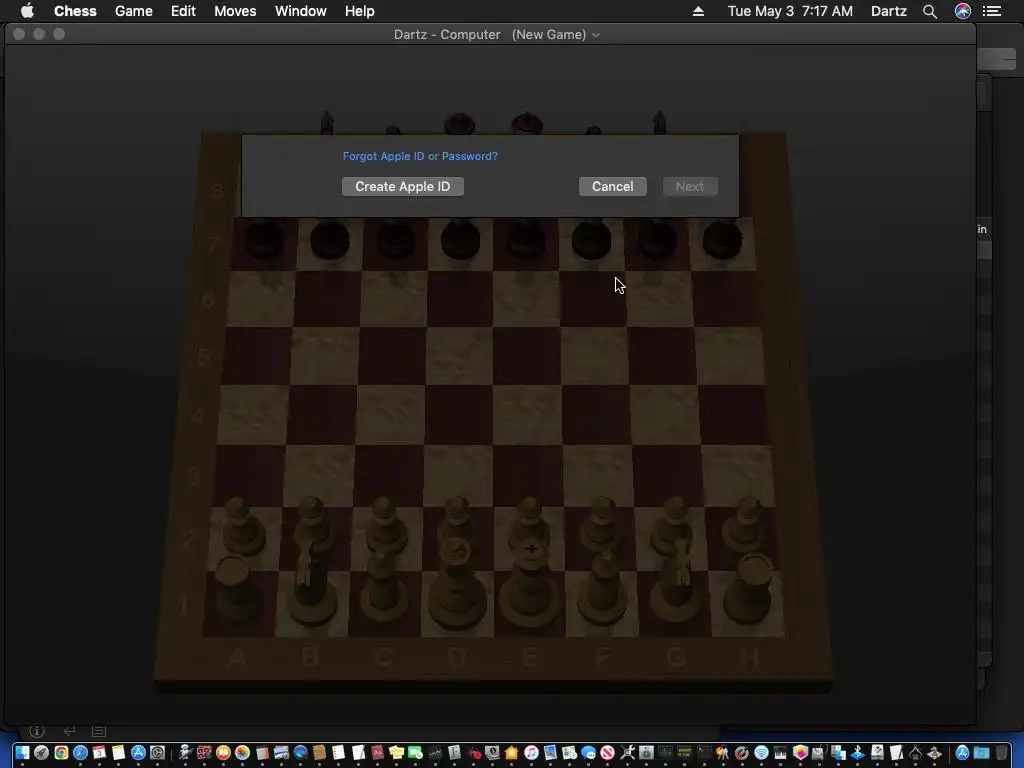Launch QuickTime Player from the Dock
This screenshot has width=1024, height=768.
click(300, 752)
